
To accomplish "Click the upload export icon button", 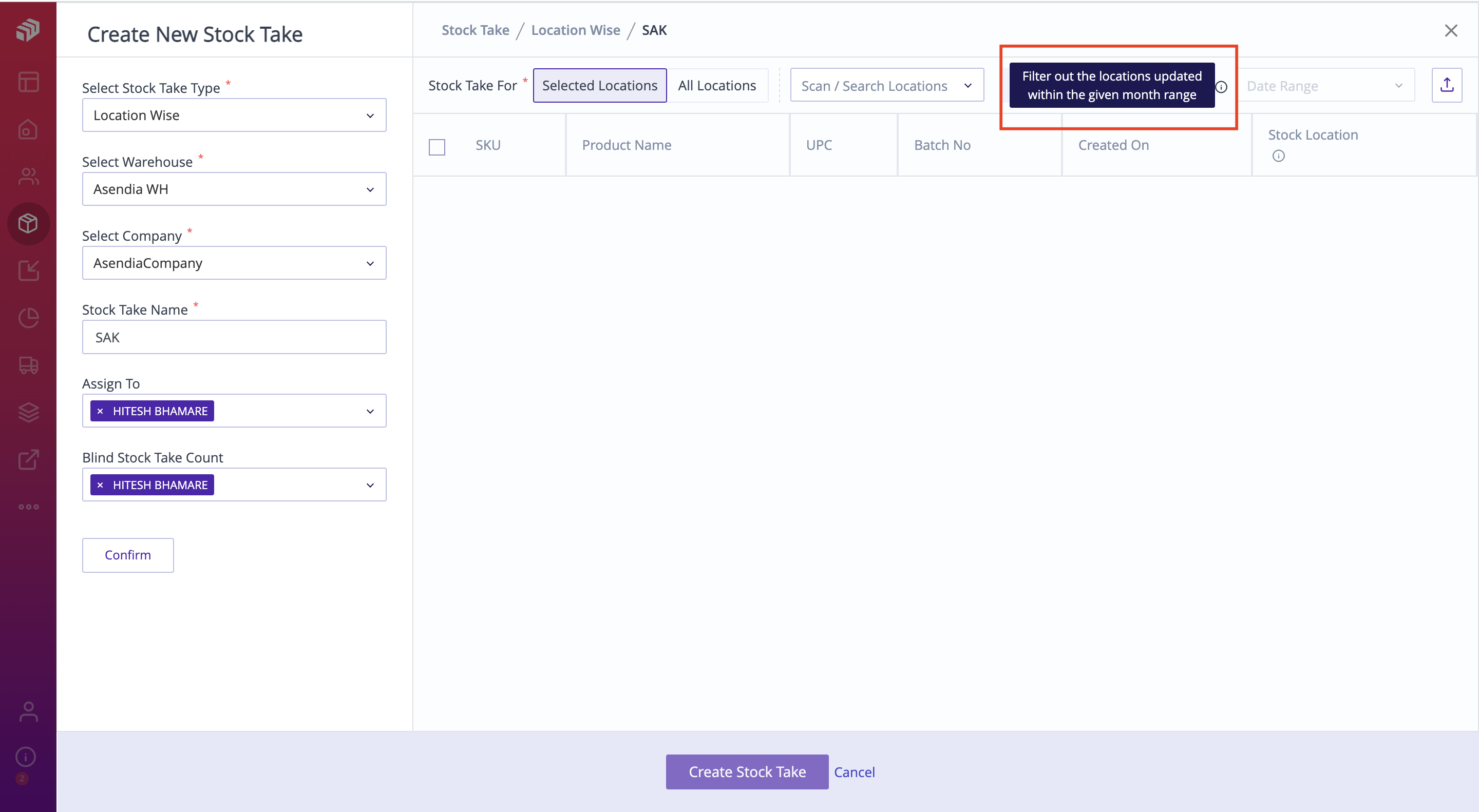I will coord(1446,86).
